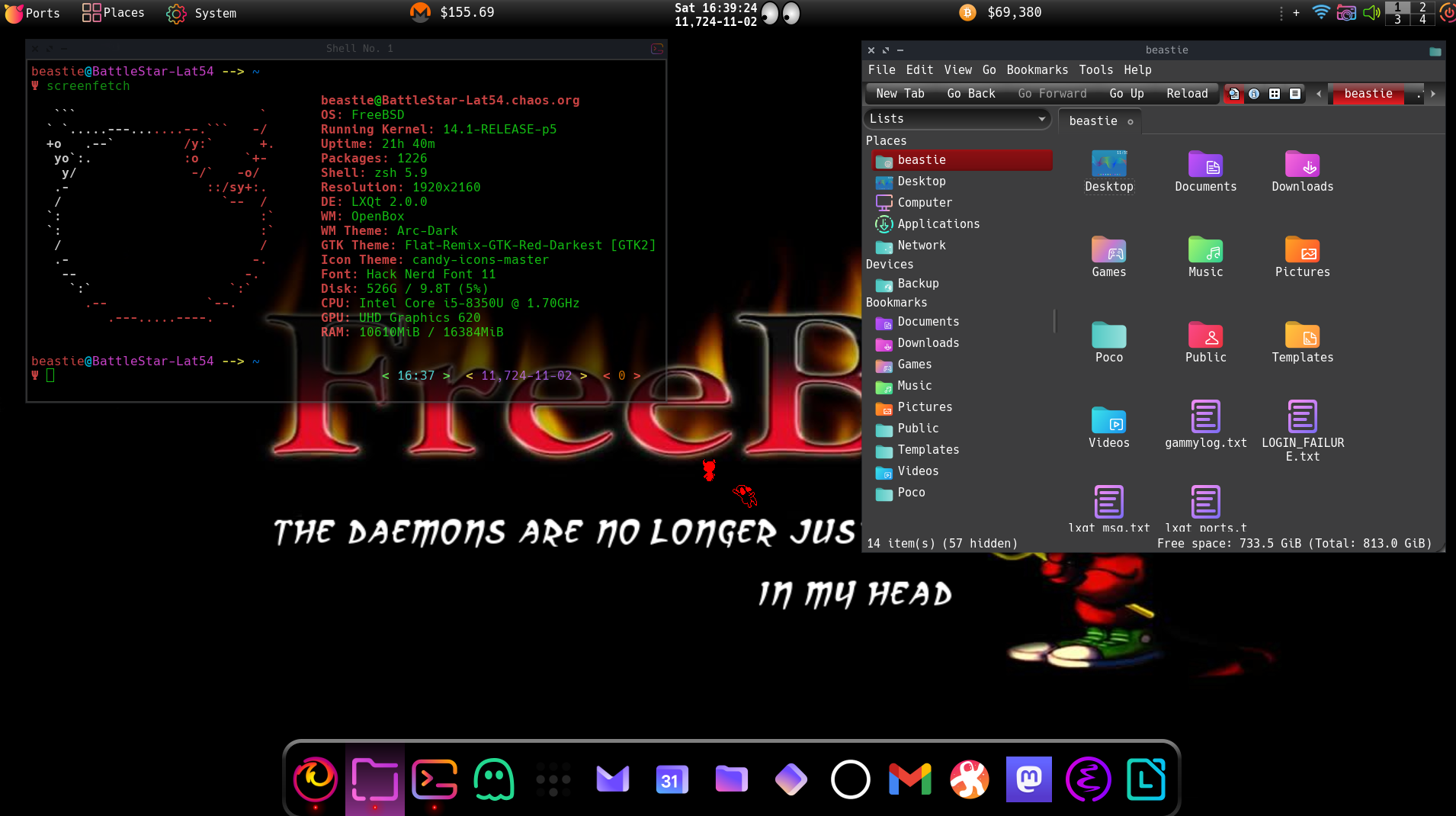The width and height of the screenshot is (1456, 816).
Task: Close the beastie tab with its dot button
Action: tap(1130, 122)
